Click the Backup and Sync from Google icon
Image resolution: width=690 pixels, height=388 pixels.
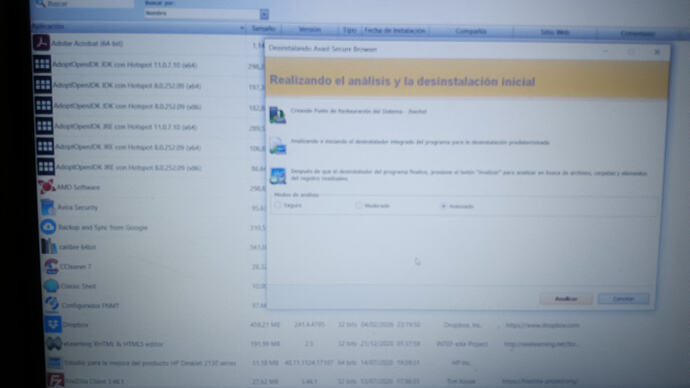[48, 227]
